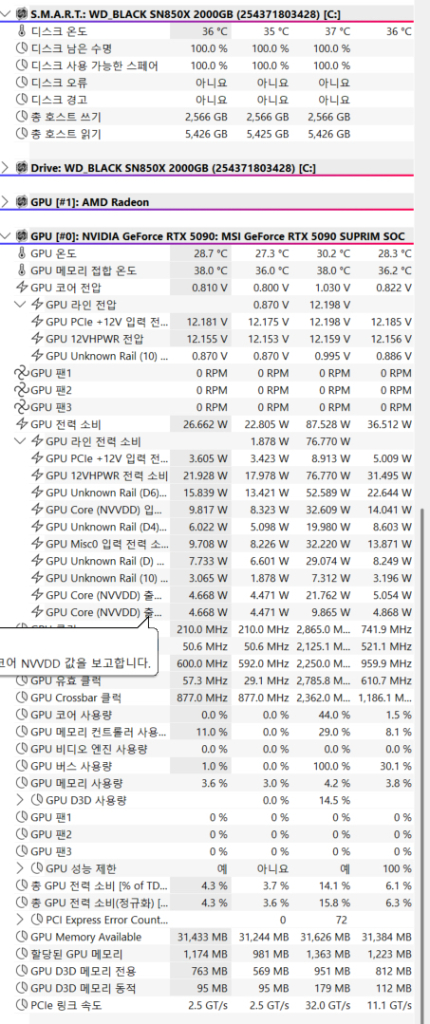Screen dimensions: 430x1024
Task: Click the chip icon of GPU [#0] NVIDIA header
Action: tap(21, 236)
